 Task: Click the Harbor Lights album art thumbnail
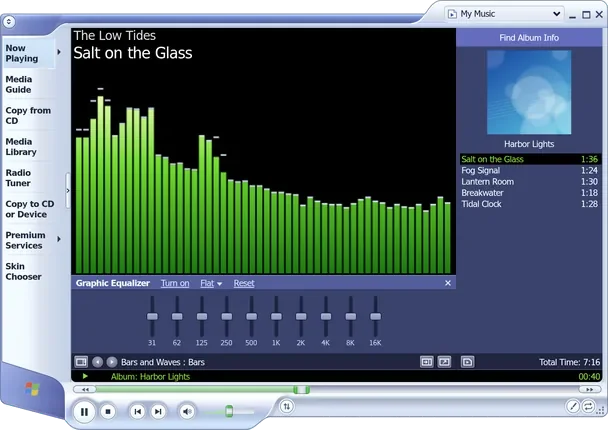click(529, 92)
